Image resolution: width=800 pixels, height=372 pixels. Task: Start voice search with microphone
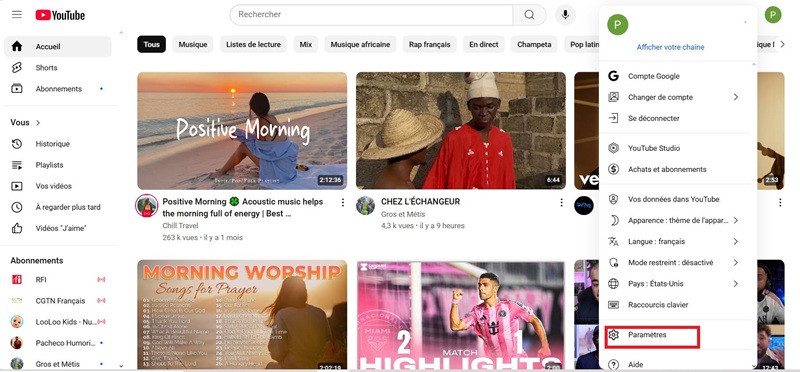point(565,15)
